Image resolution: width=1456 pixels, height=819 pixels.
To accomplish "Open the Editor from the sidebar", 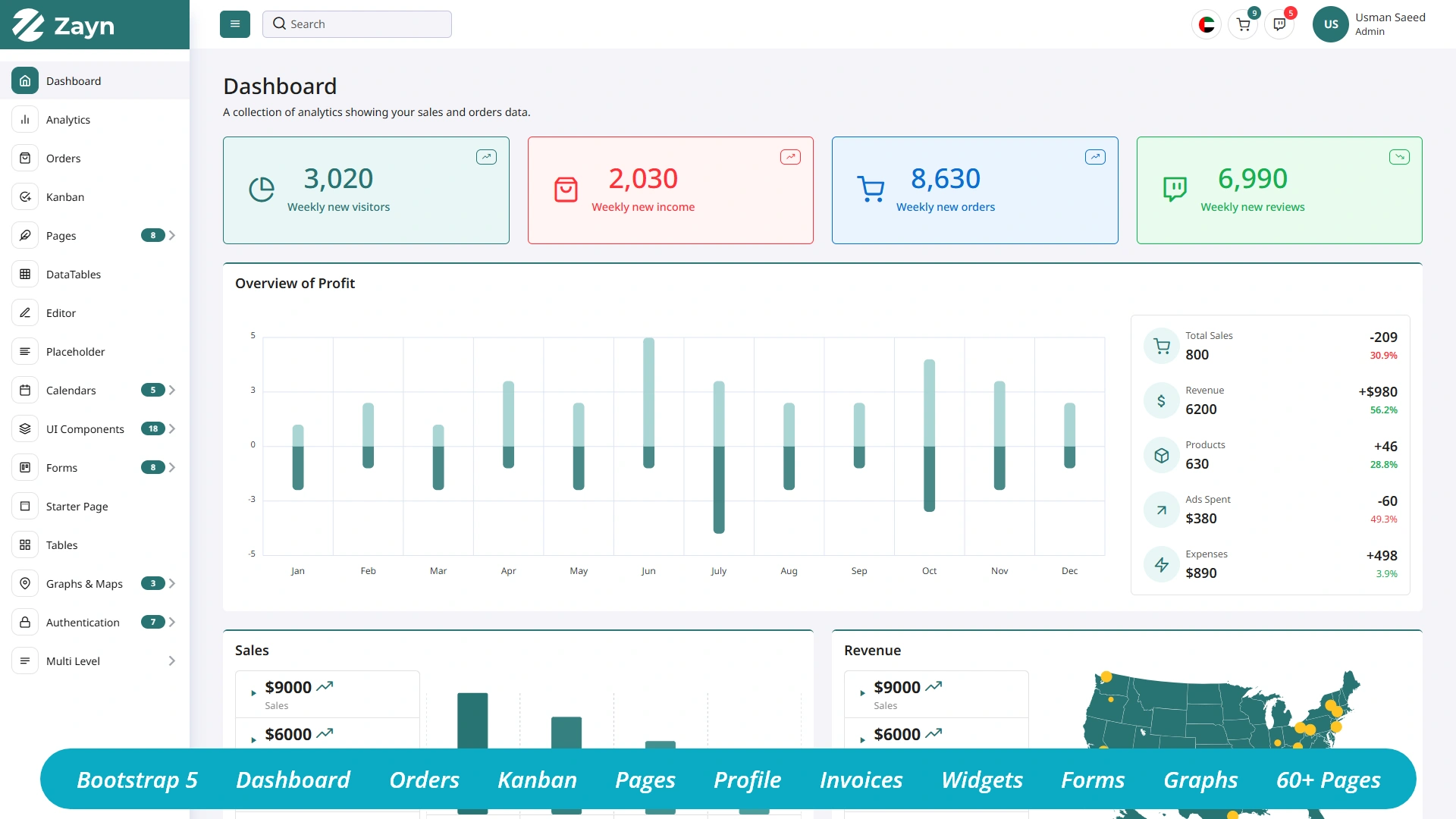I will tap(60, 312).
